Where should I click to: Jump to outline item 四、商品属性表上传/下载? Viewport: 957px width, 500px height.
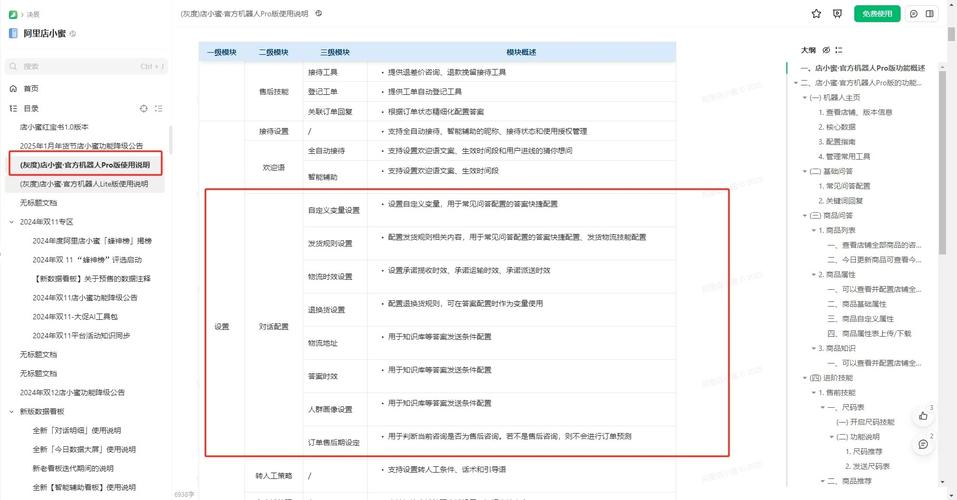pyautogui.click(x=869, y=333)
